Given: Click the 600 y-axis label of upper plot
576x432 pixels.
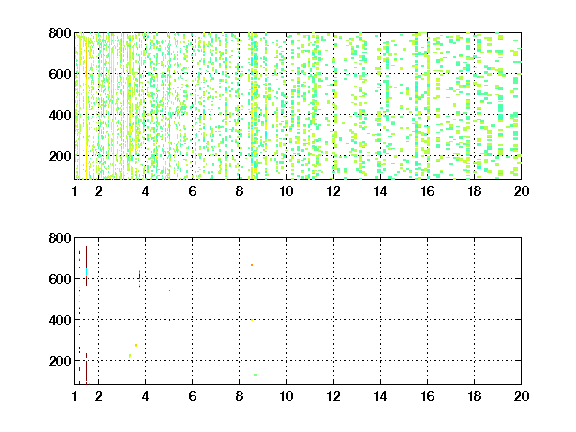Looking at the screenshot, I should pyautogui.click(x=60, y=74).
